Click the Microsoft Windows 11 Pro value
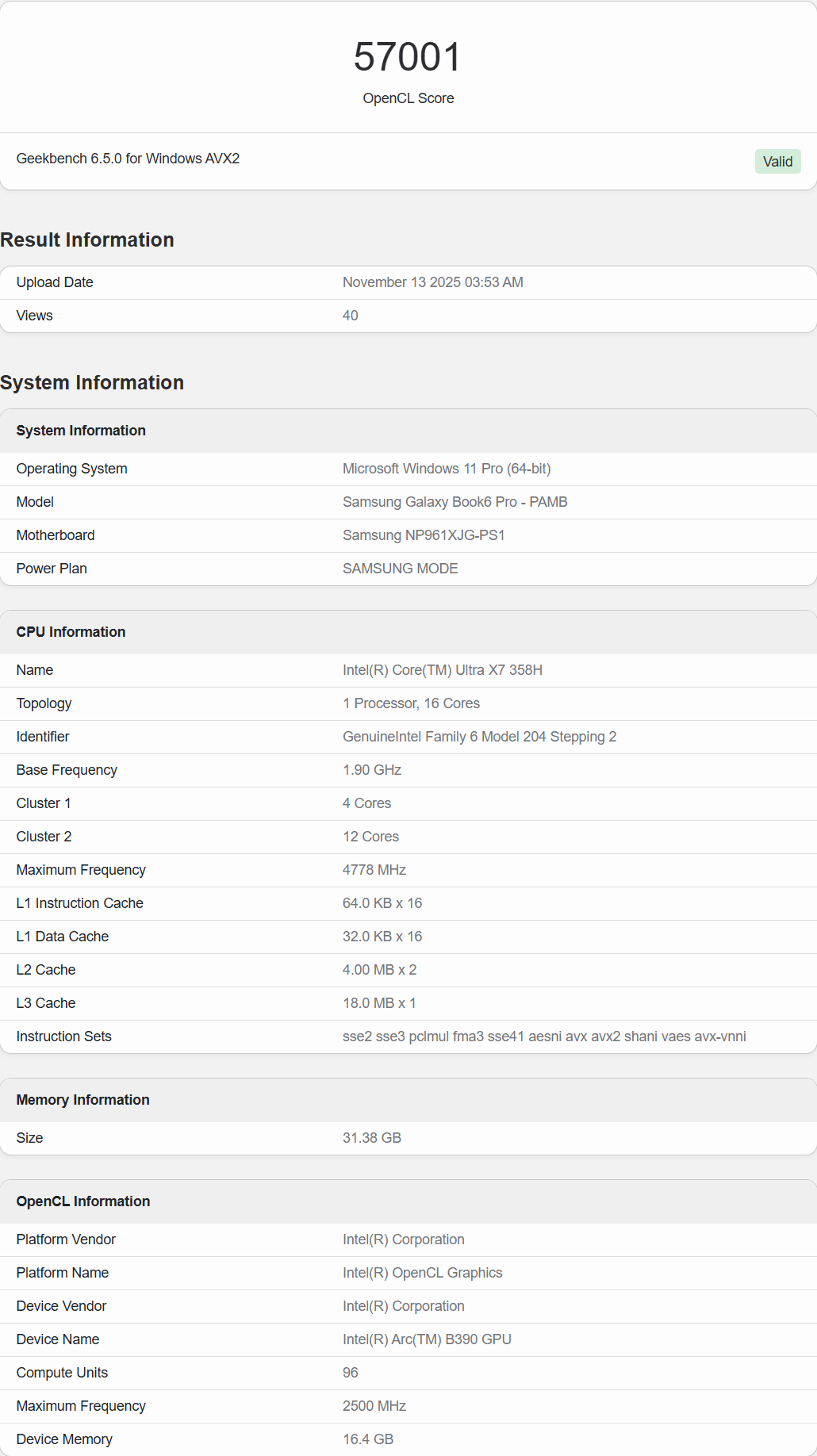 point(446,469)
